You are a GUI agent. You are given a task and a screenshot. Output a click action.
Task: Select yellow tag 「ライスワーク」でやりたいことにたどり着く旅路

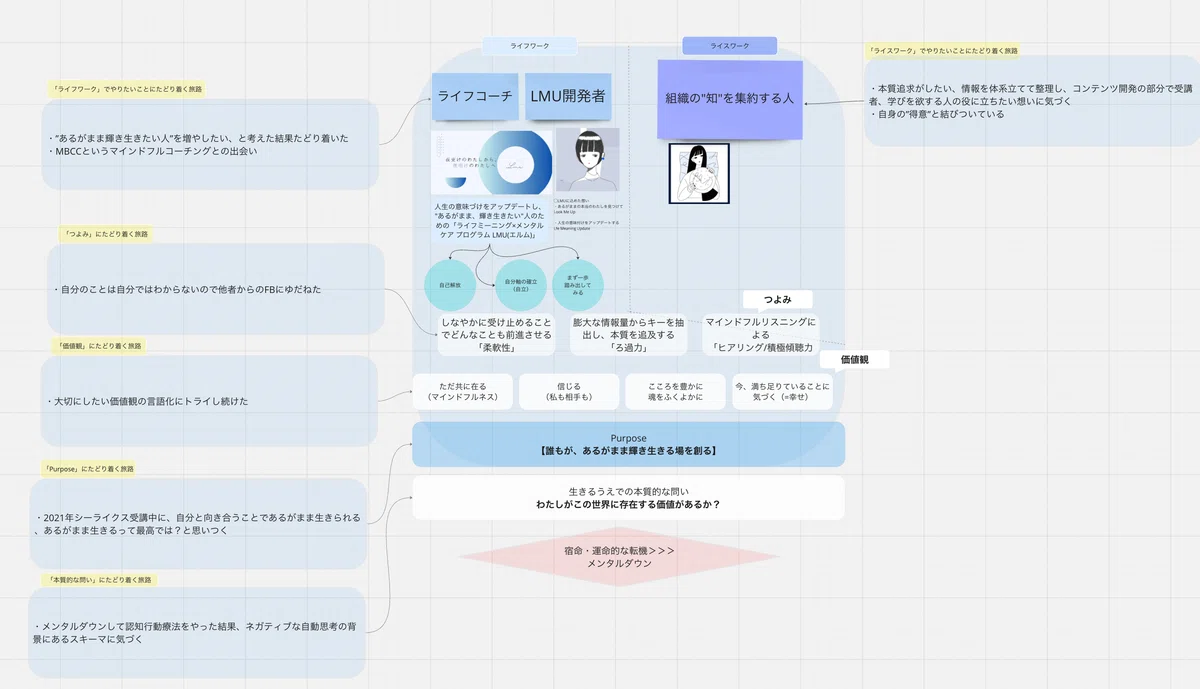(944, 50)
